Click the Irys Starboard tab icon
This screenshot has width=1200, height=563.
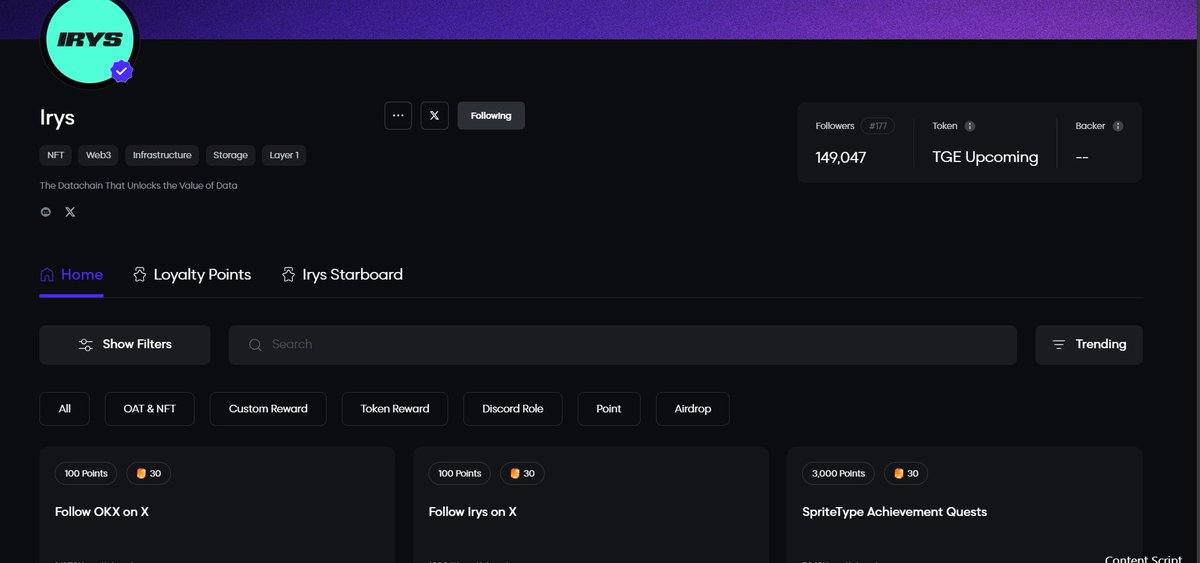click(x=289, y=274)
